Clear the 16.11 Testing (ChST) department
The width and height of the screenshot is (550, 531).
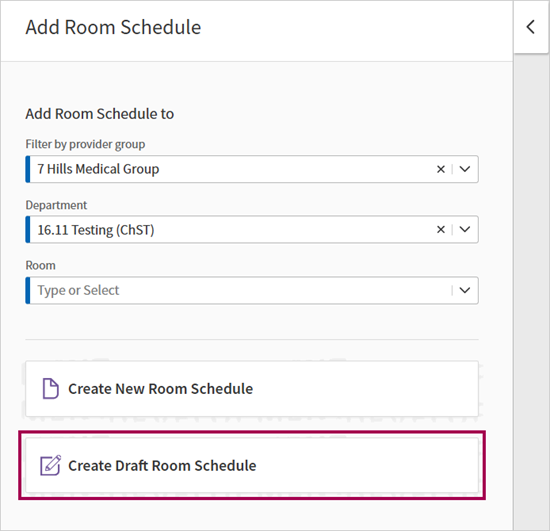point(441,229)
